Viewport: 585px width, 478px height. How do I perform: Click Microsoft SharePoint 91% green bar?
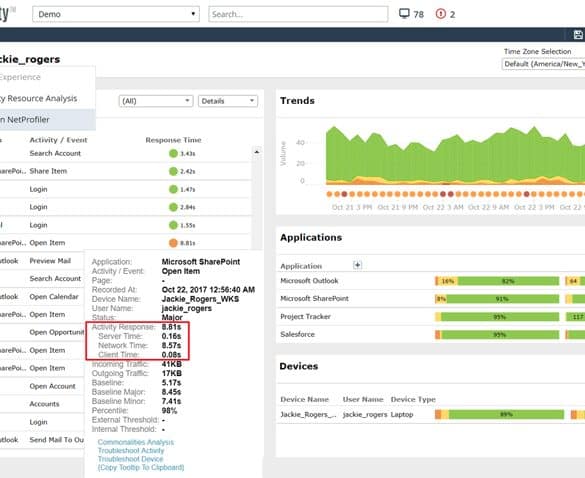(x=503, y=299)
